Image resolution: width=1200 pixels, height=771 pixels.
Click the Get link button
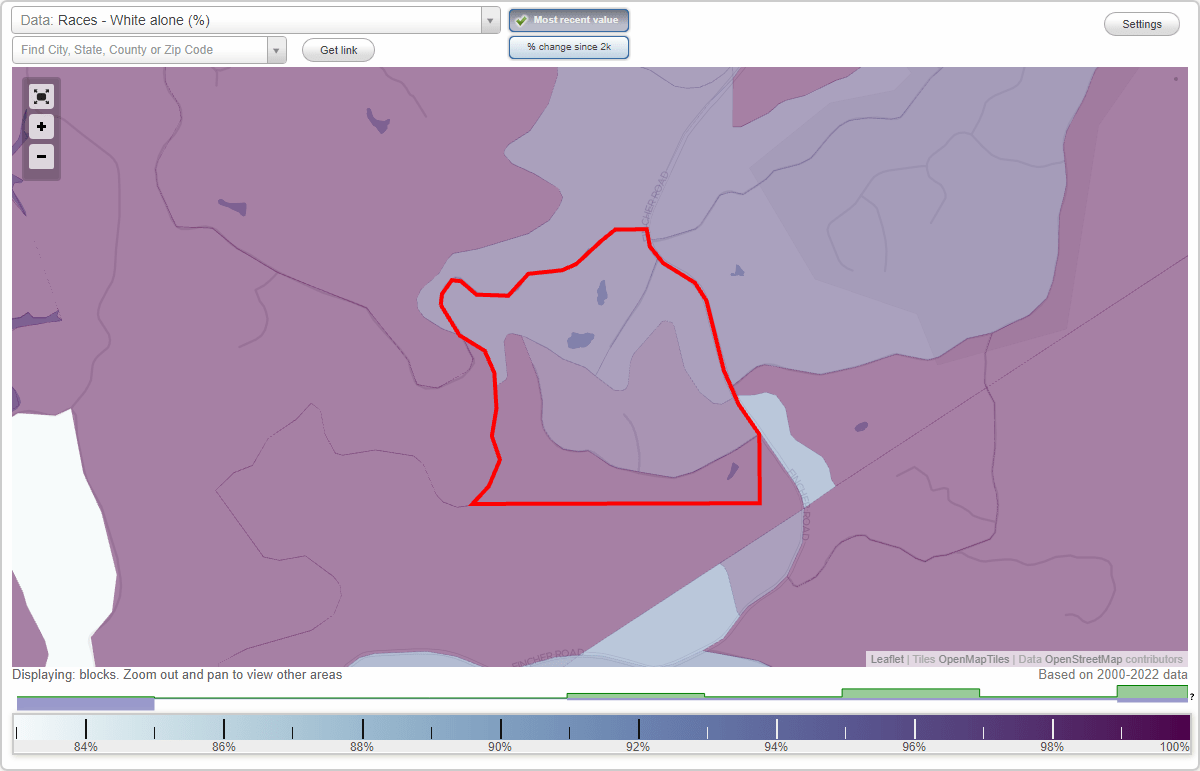338,50
